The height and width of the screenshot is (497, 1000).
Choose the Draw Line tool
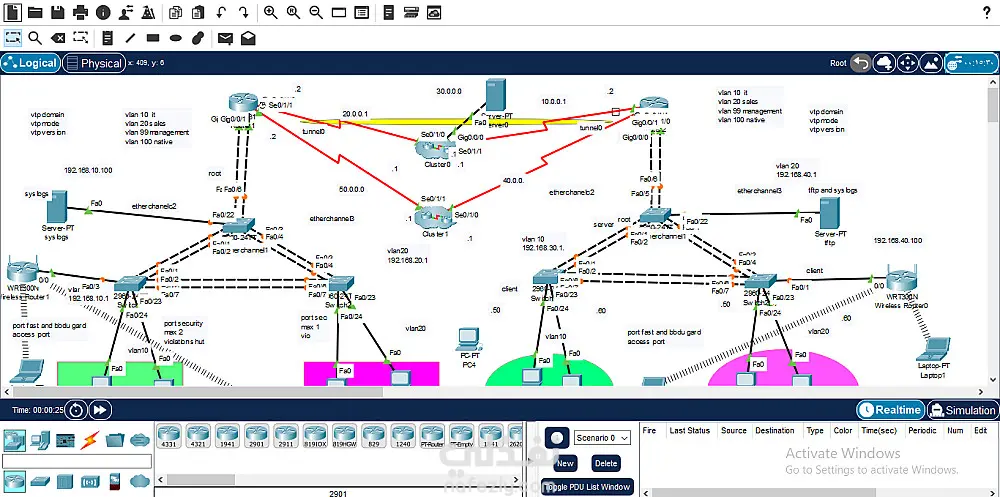tap(130, 38)
